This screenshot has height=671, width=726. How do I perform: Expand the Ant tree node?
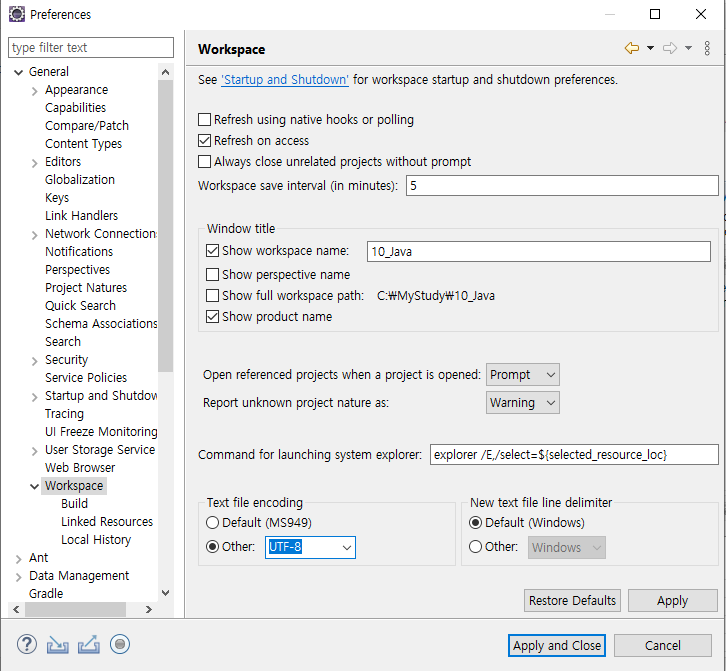click(19, 559)
